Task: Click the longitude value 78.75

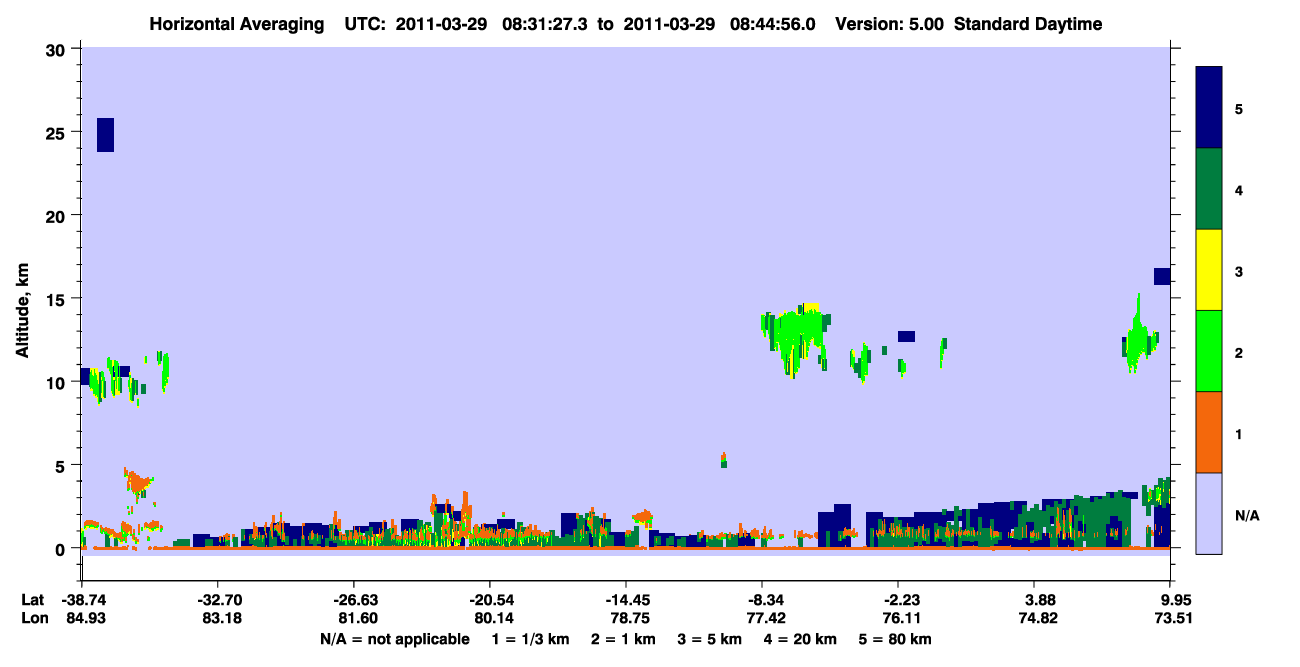Action: [x=629, y=618]
